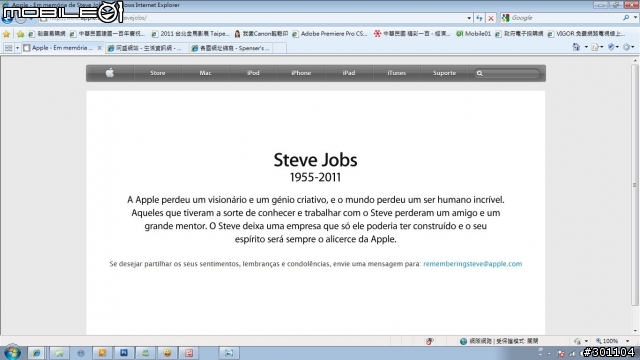This screenshot has width=640, height=360.
Task: Click the Quick Tabs grid icon
Action: tap(8, 48)
